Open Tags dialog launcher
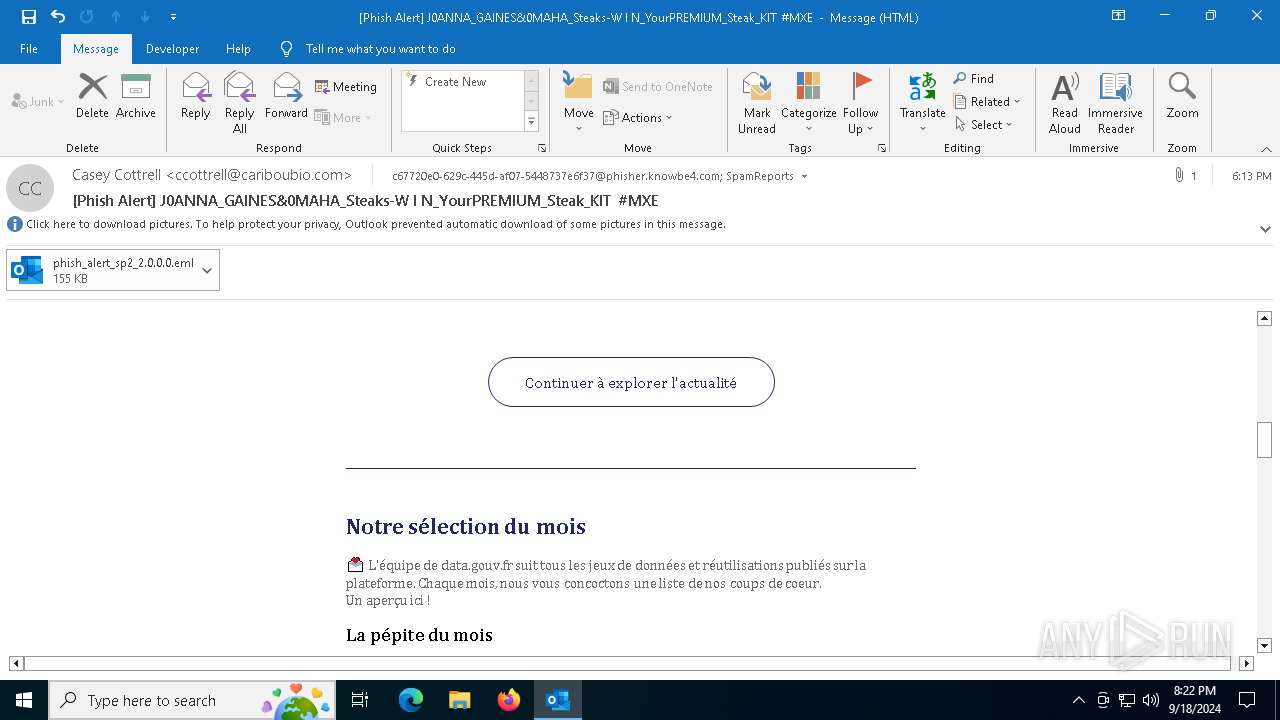The width and height of the screenshot is (1280, 720). (x=882, y=148)
